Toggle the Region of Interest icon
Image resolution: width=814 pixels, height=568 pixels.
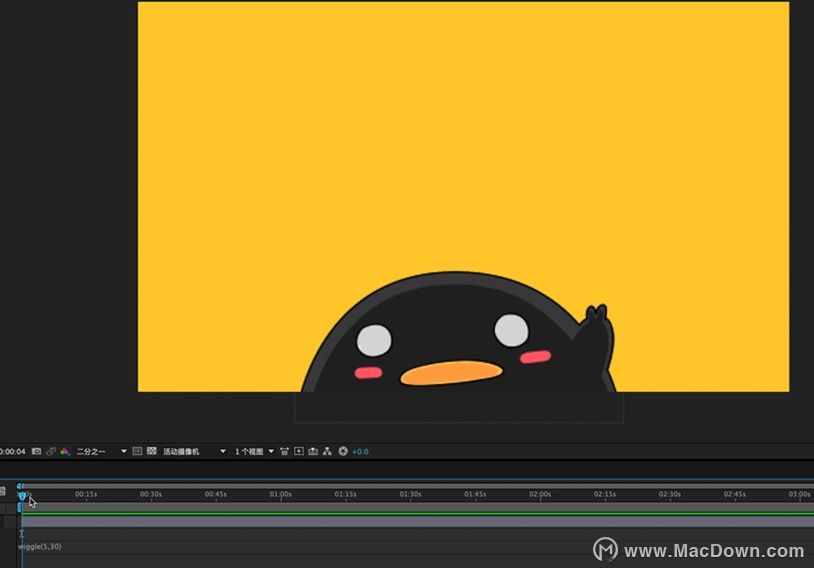(x=137, y=451)
